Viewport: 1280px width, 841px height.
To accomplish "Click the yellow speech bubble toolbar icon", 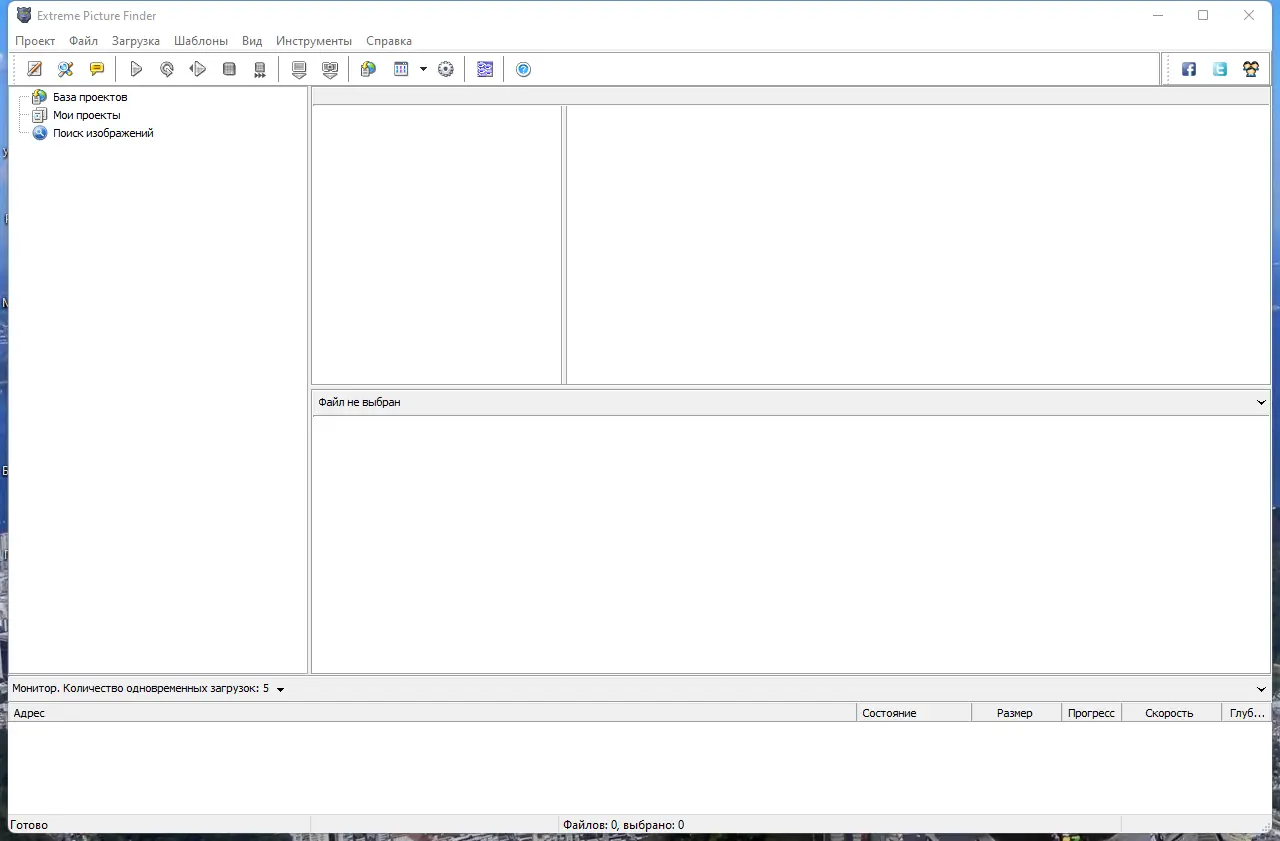I will tap(97, 69).
